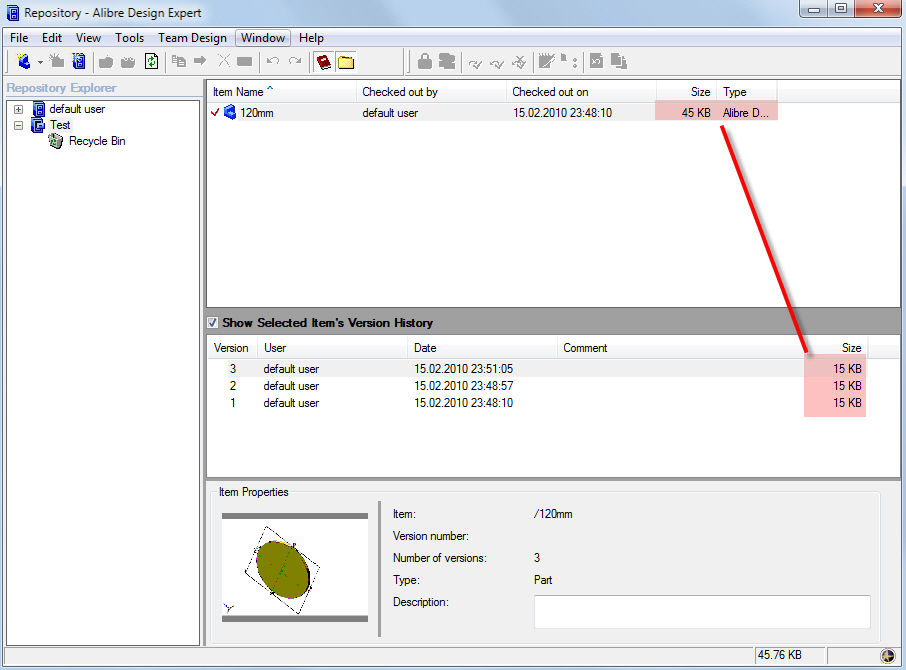906x670 pixels.
Task: Click the 45 KB size cell
Action: pos(696,113)
